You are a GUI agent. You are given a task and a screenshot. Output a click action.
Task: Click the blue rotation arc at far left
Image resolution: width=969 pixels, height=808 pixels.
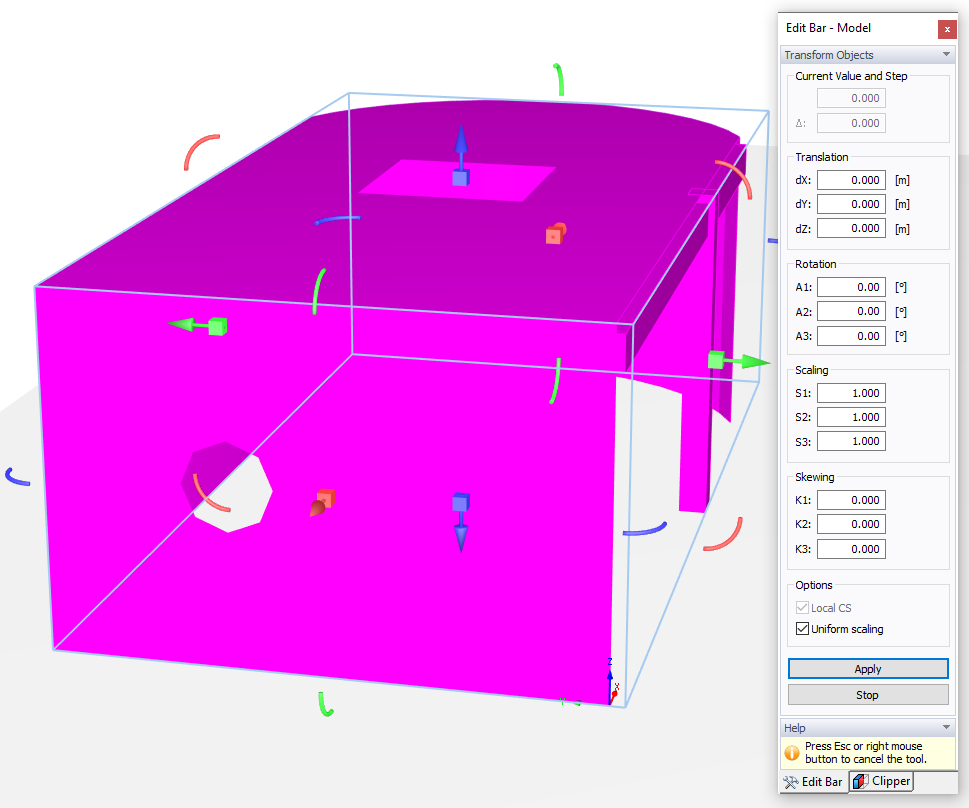(17, 477)
